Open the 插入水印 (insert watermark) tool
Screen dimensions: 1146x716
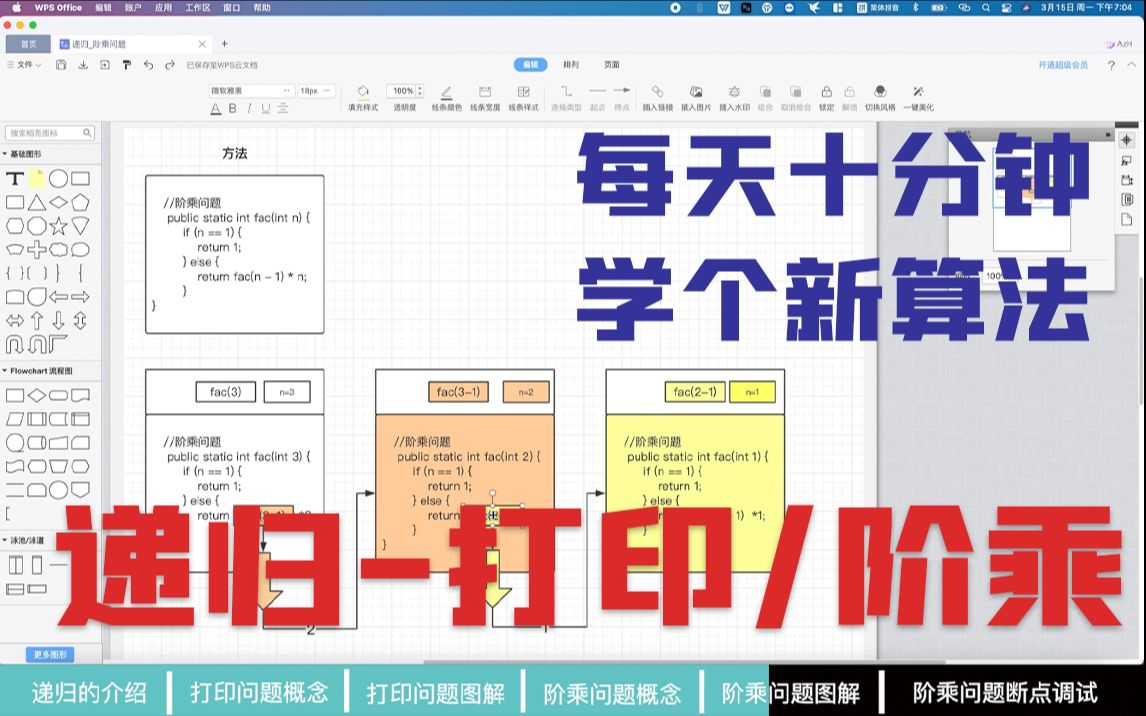click(734, 91)
